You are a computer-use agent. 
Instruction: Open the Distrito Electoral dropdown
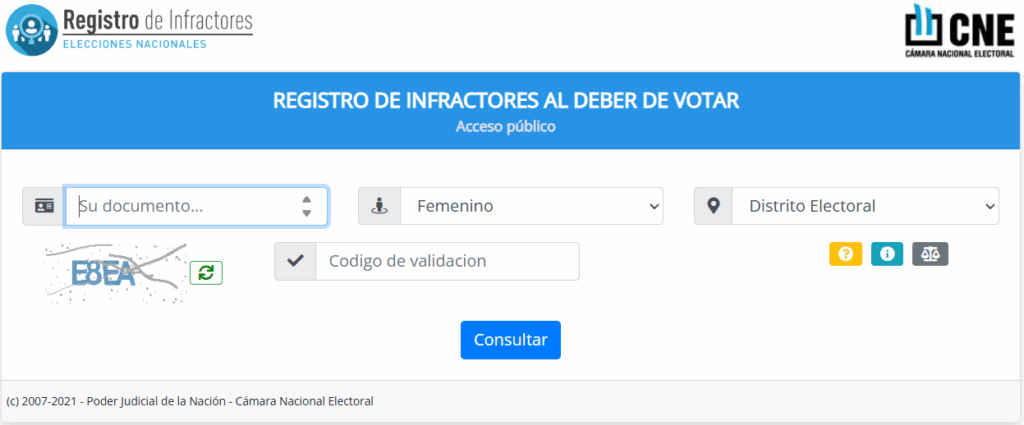pos(865,206)
